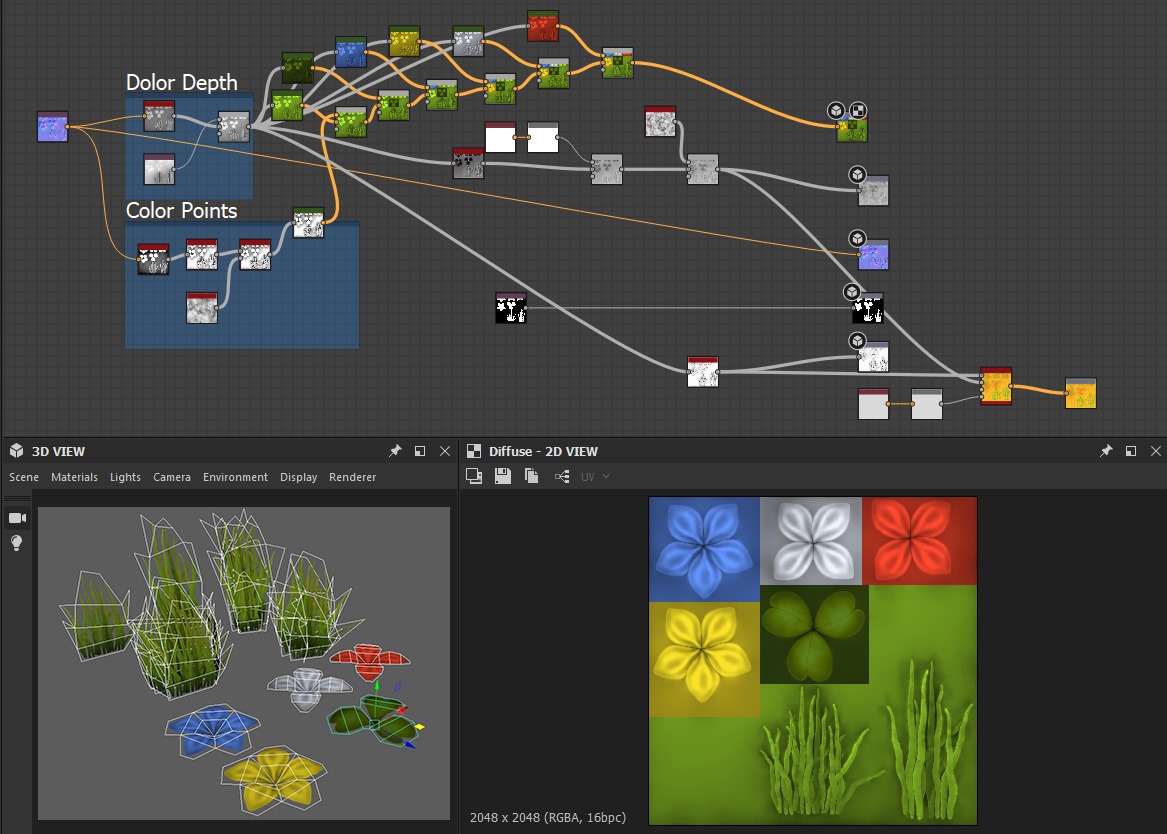The width and height of the screenshot is (1167, 834).
Task: Select the Color Points frame title
Action: click(x=181, y=211)
